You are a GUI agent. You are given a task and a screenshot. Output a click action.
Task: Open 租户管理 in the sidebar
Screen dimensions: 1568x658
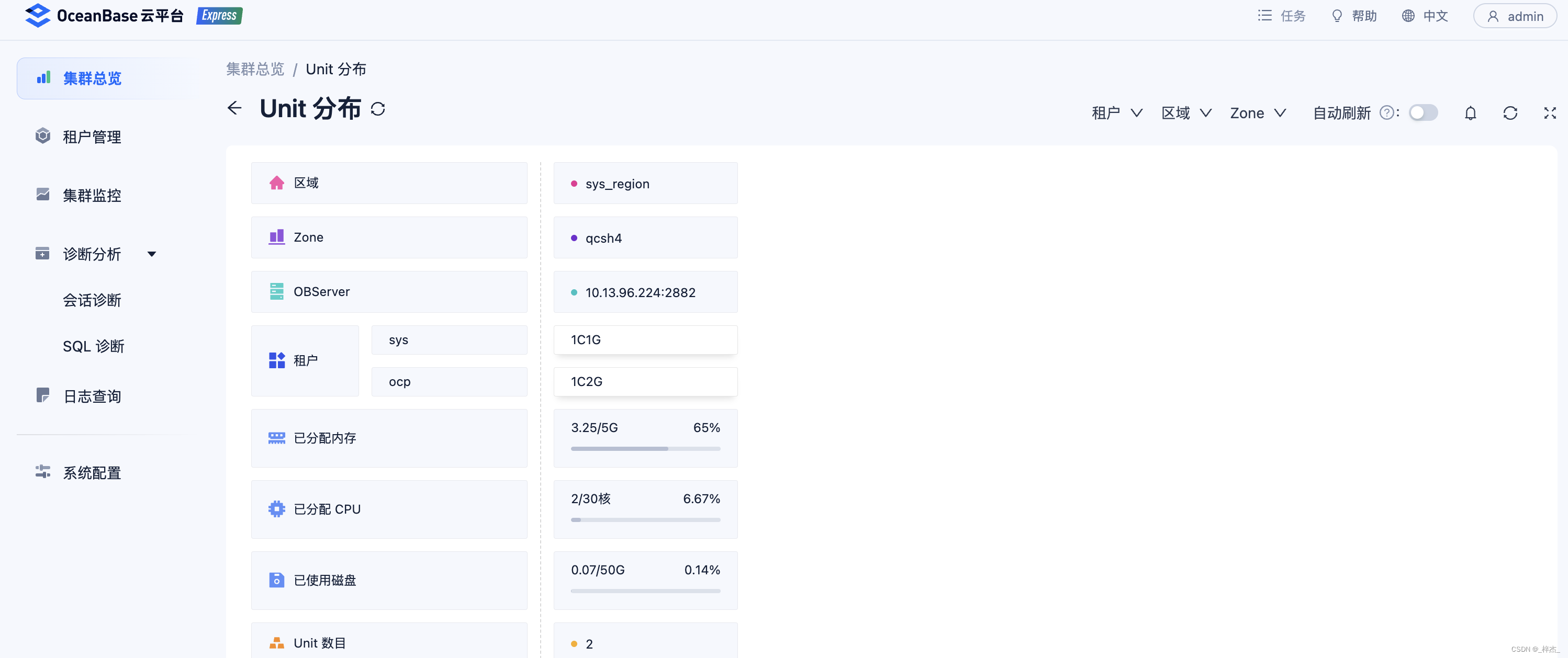[x=92, y=137]
